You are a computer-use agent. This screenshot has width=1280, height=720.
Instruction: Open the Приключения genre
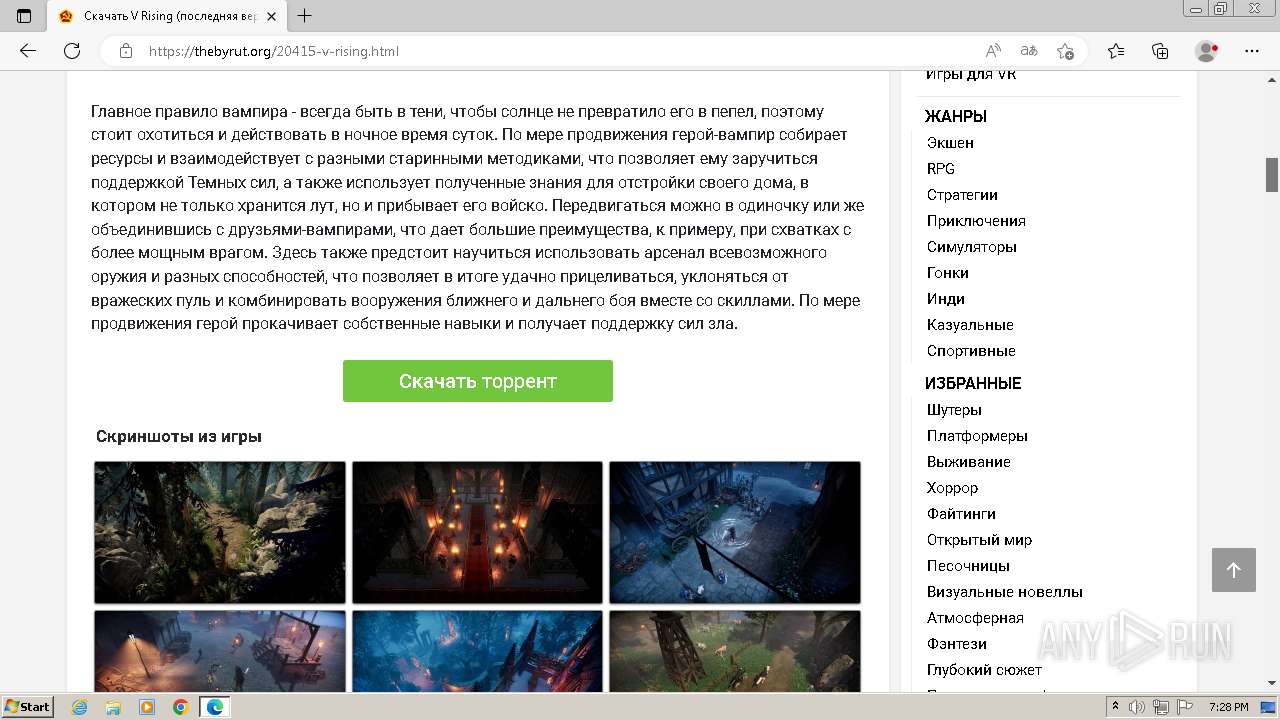976,221
